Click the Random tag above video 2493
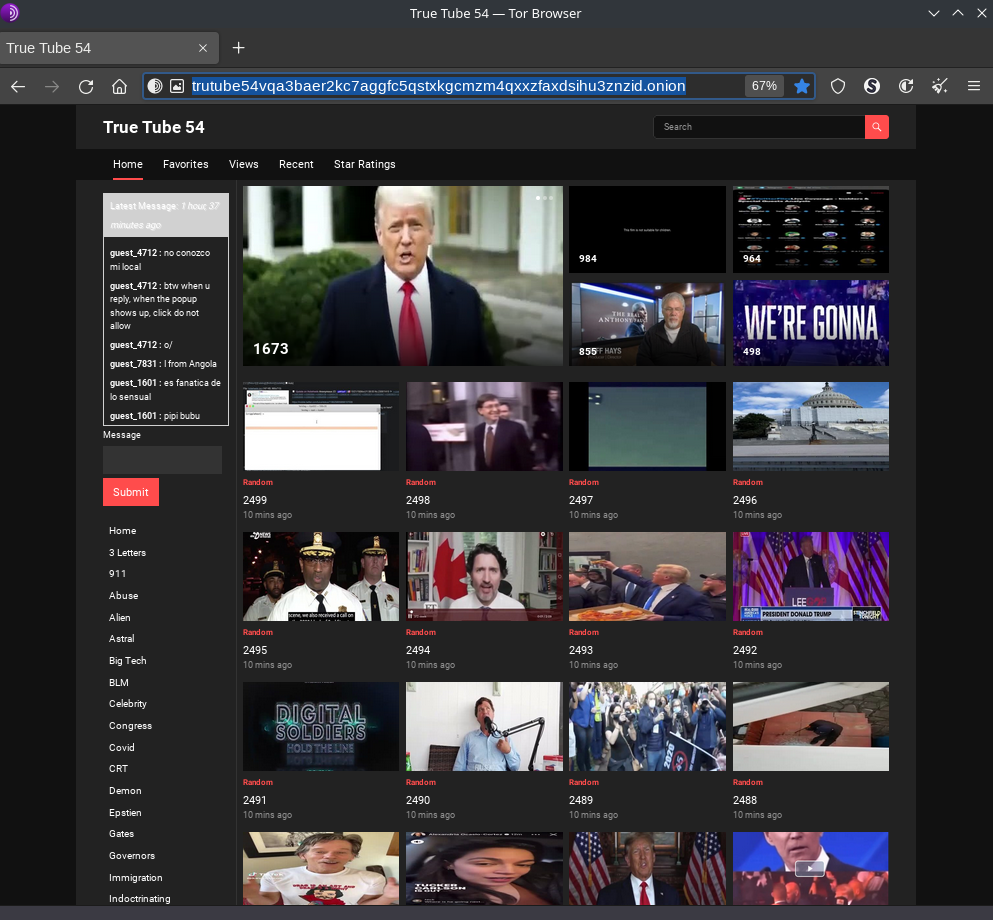Image resolution: width=993 pixels, height=920 pixels. (584, 633)
